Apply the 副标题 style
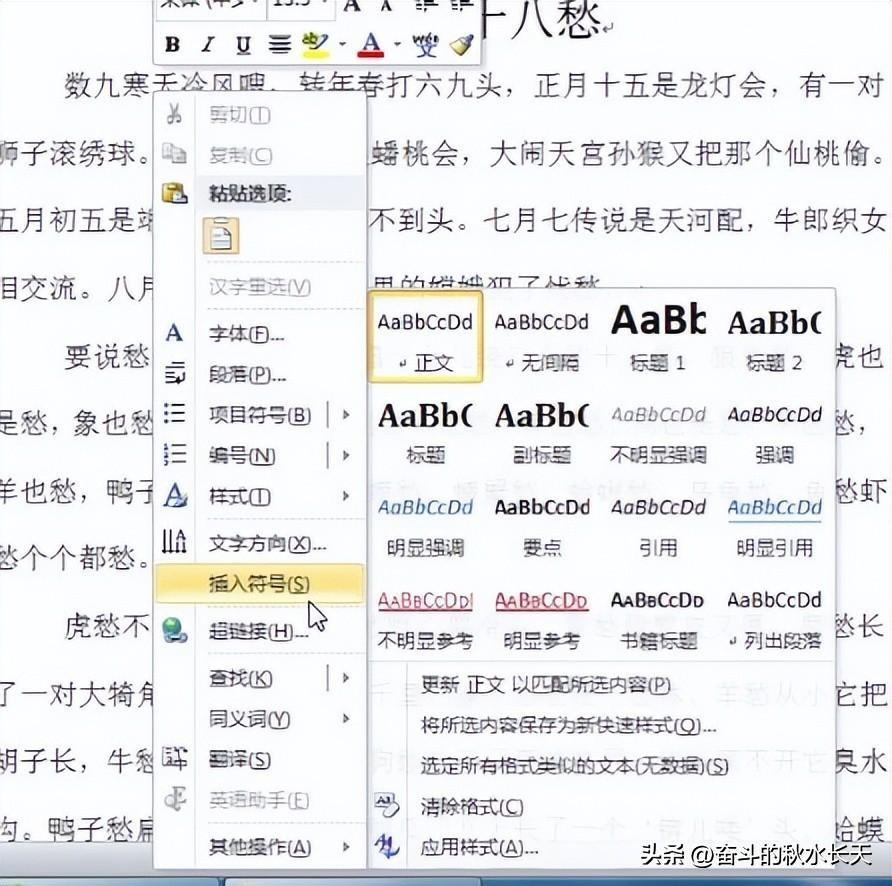 click(542, 431)
